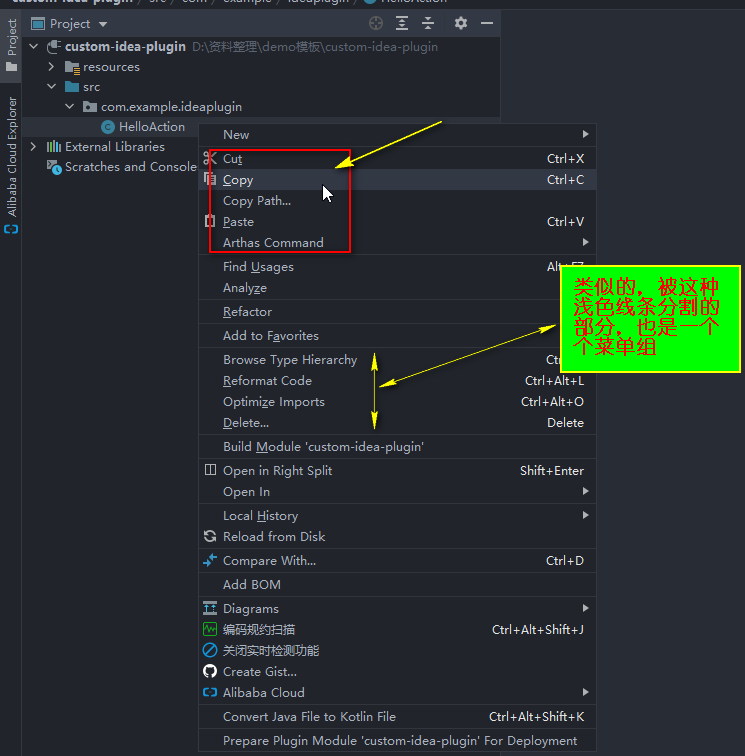This screenshot has height=756, width=745.
Task: Click the Cut scissors icon
Action: coord(210,158)
